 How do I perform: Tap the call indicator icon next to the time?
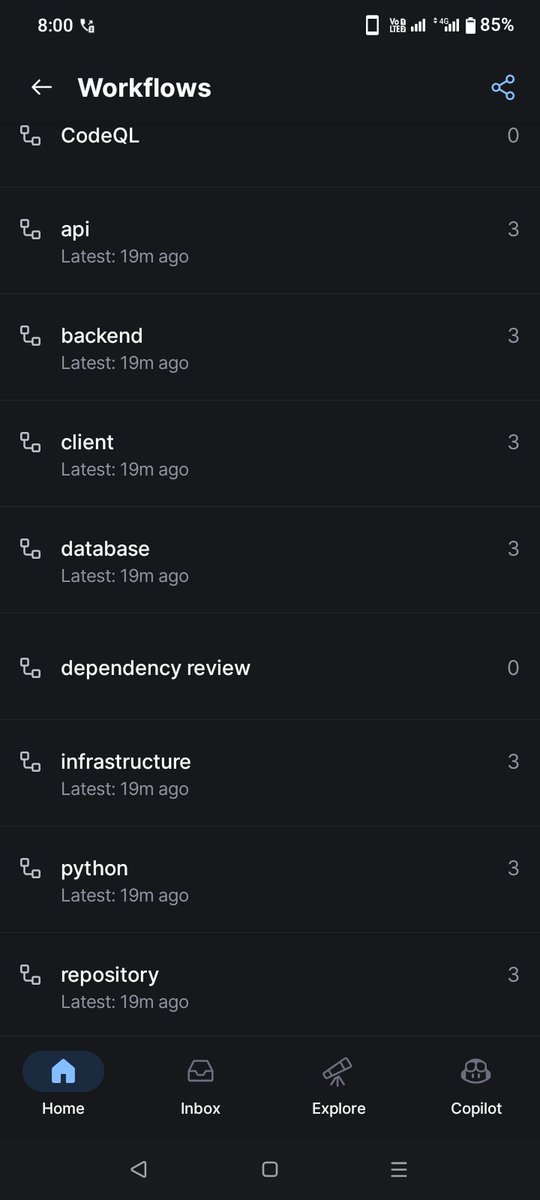(87, 26)
